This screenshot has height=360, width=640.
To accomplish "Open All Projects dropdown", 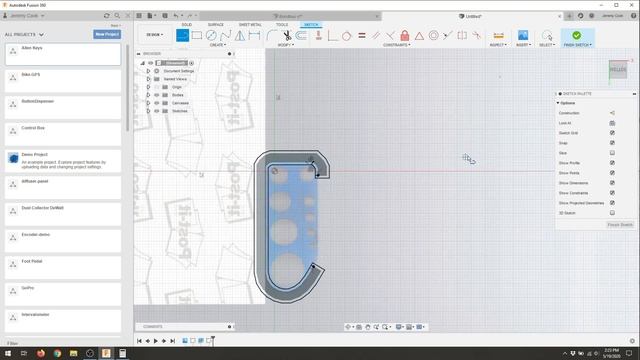I will tap(24, 35).
